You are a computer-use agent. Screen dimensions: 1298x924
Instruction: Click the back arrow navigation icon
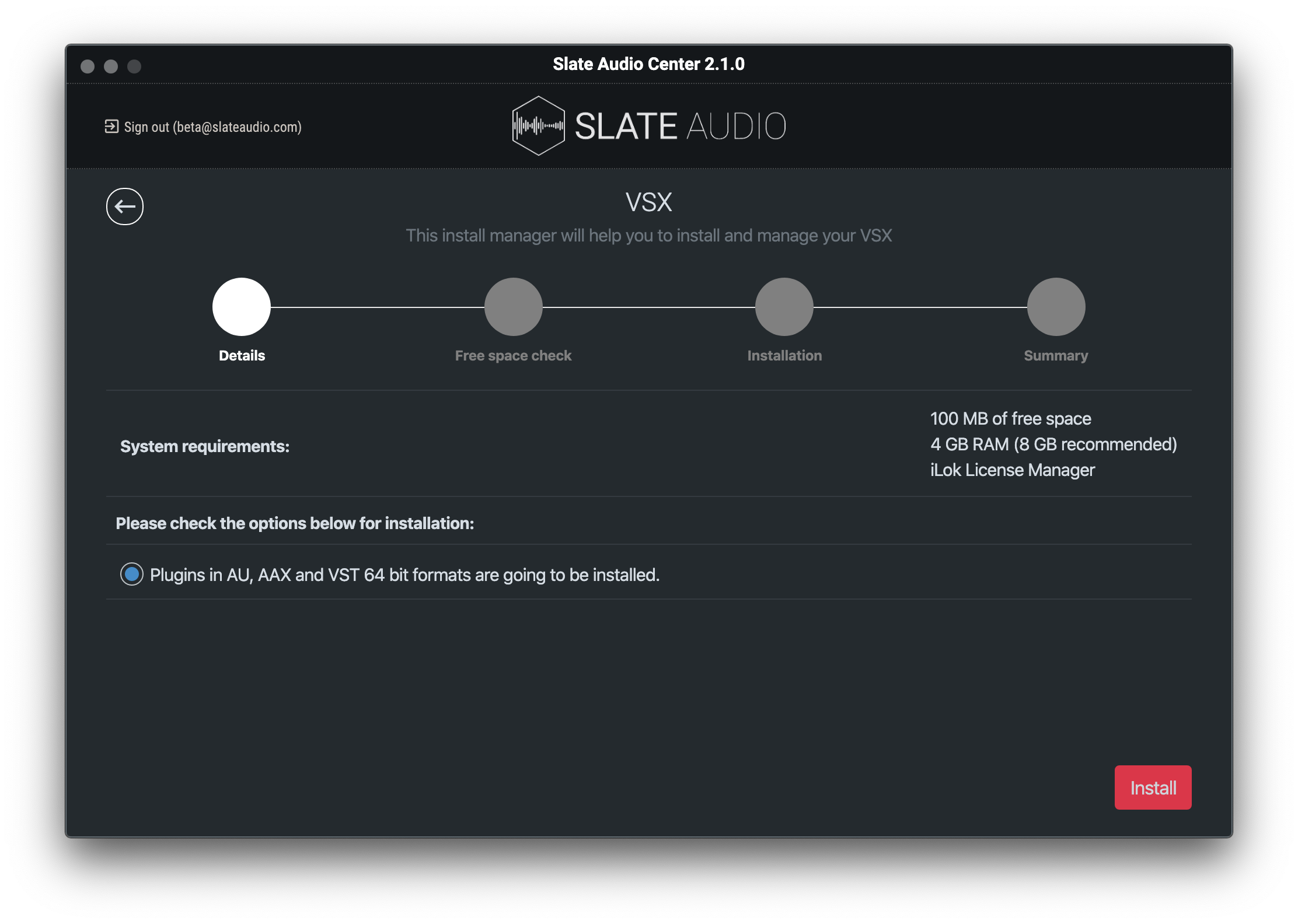(x=123, y=206)
